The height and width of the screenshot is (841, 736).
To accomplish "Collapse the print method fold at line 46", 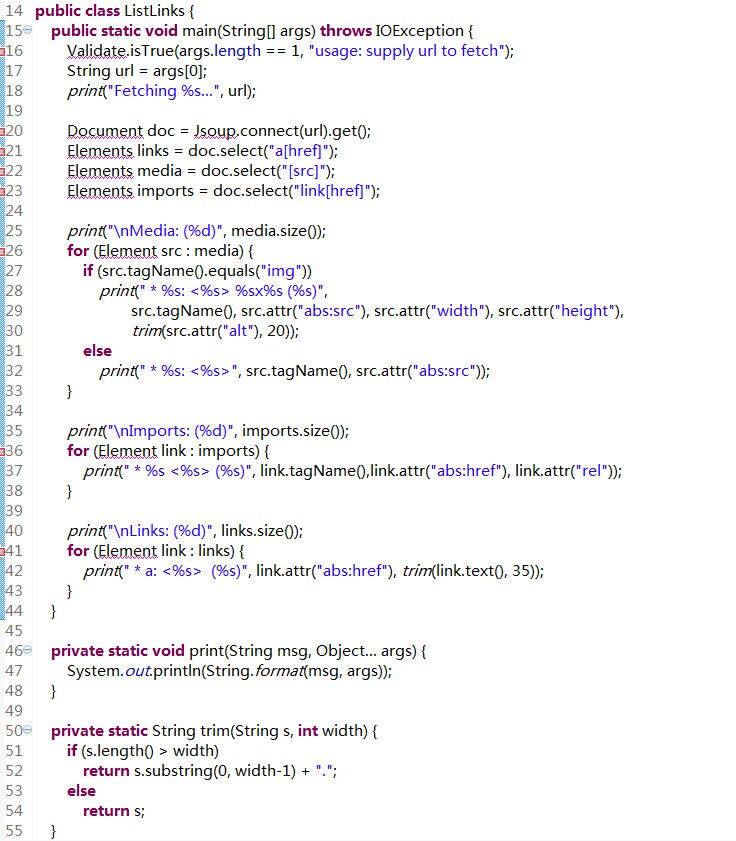I will click(x=28, y=651).
